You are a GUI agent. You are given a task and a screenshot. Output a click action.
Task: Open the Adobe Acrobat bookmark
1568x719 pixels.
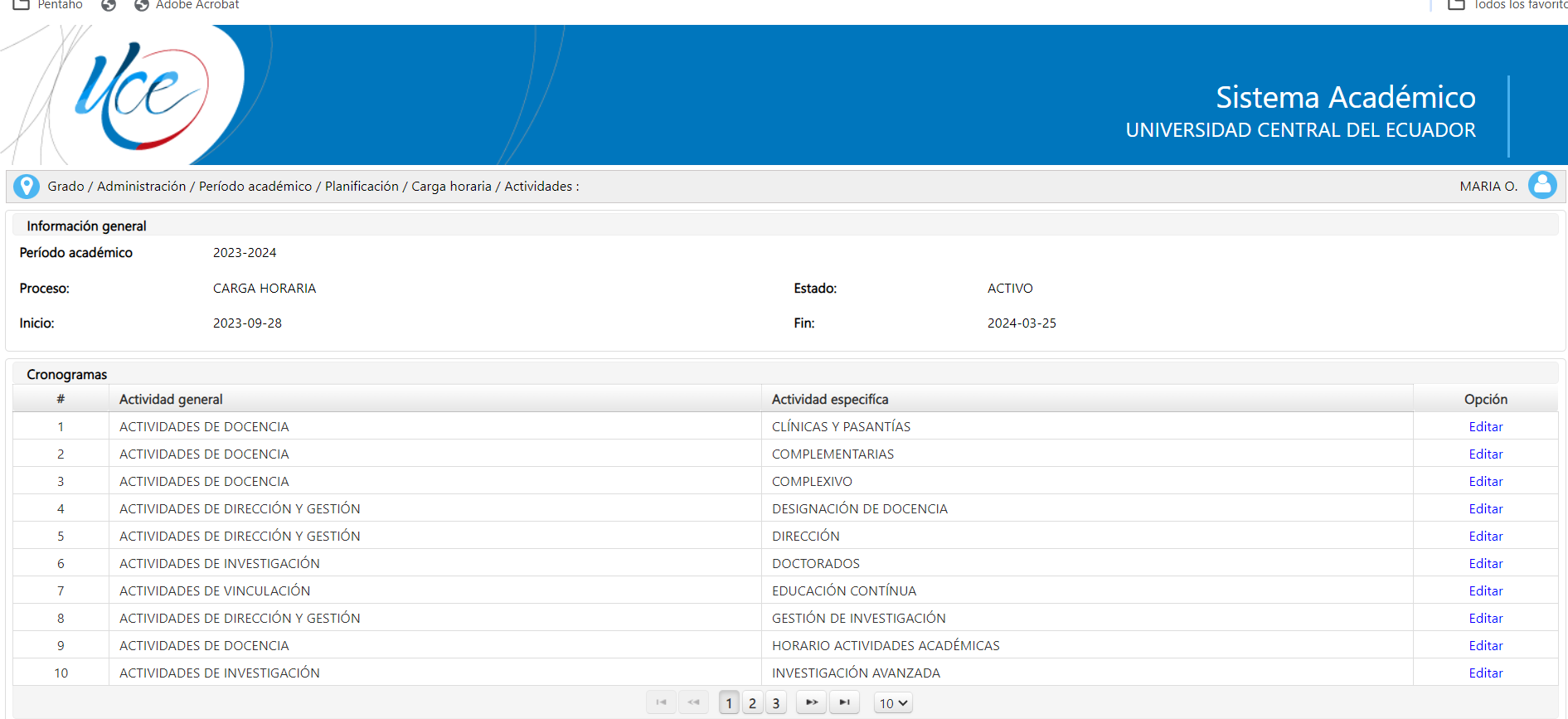point(187,5)
